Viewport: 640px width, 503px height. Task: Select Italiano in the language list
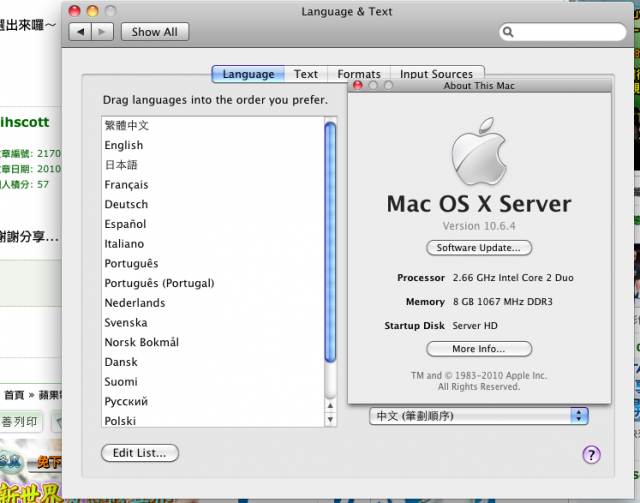pos(213,244)
